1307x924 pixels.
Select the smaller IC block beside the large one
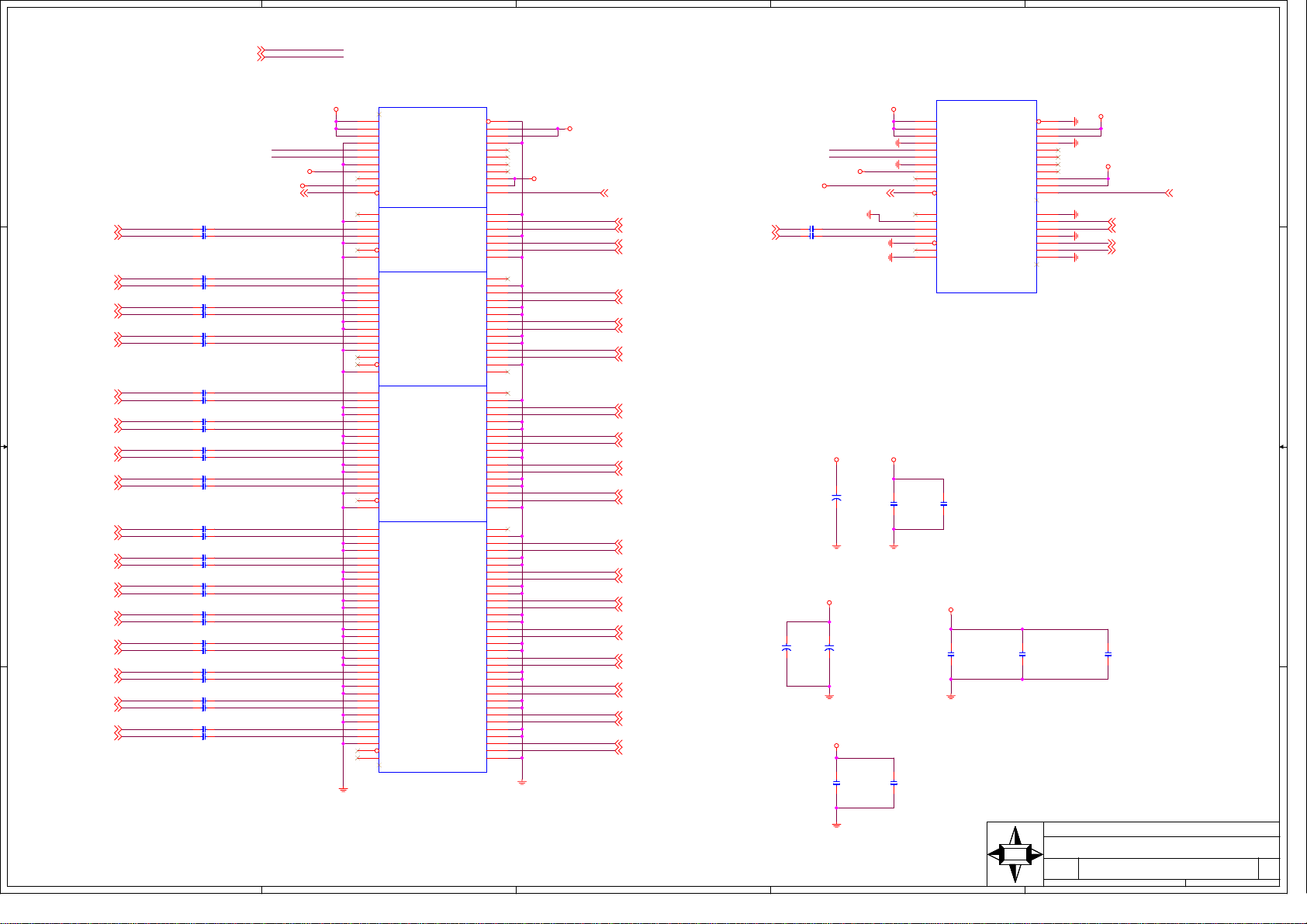(x=986, y=196)
